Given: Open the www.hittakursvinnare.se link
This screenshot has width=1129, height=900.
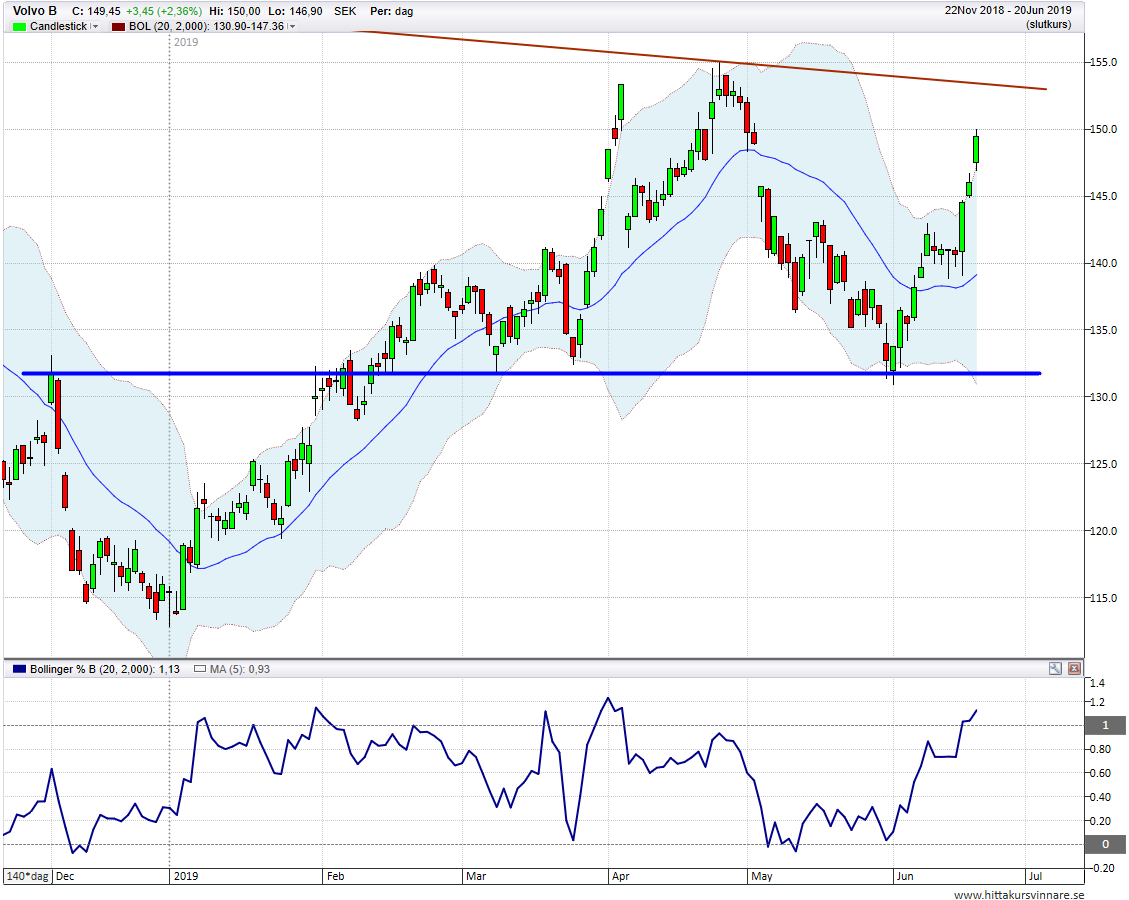Looking at the screenshot, I should [1019, 894].
